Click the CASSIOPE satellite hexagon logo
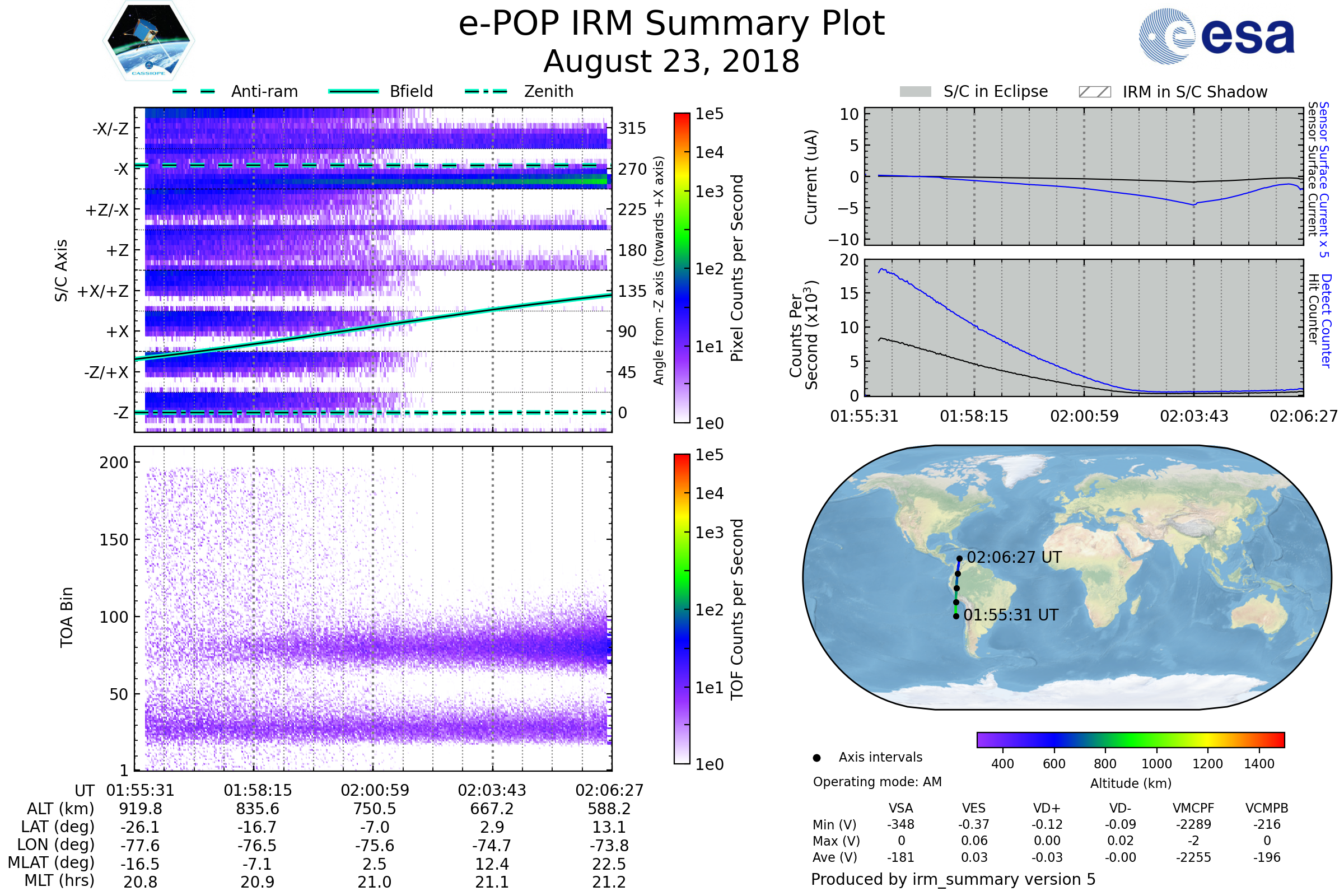Screen dimensions: 1344x896 coord(148,41)
